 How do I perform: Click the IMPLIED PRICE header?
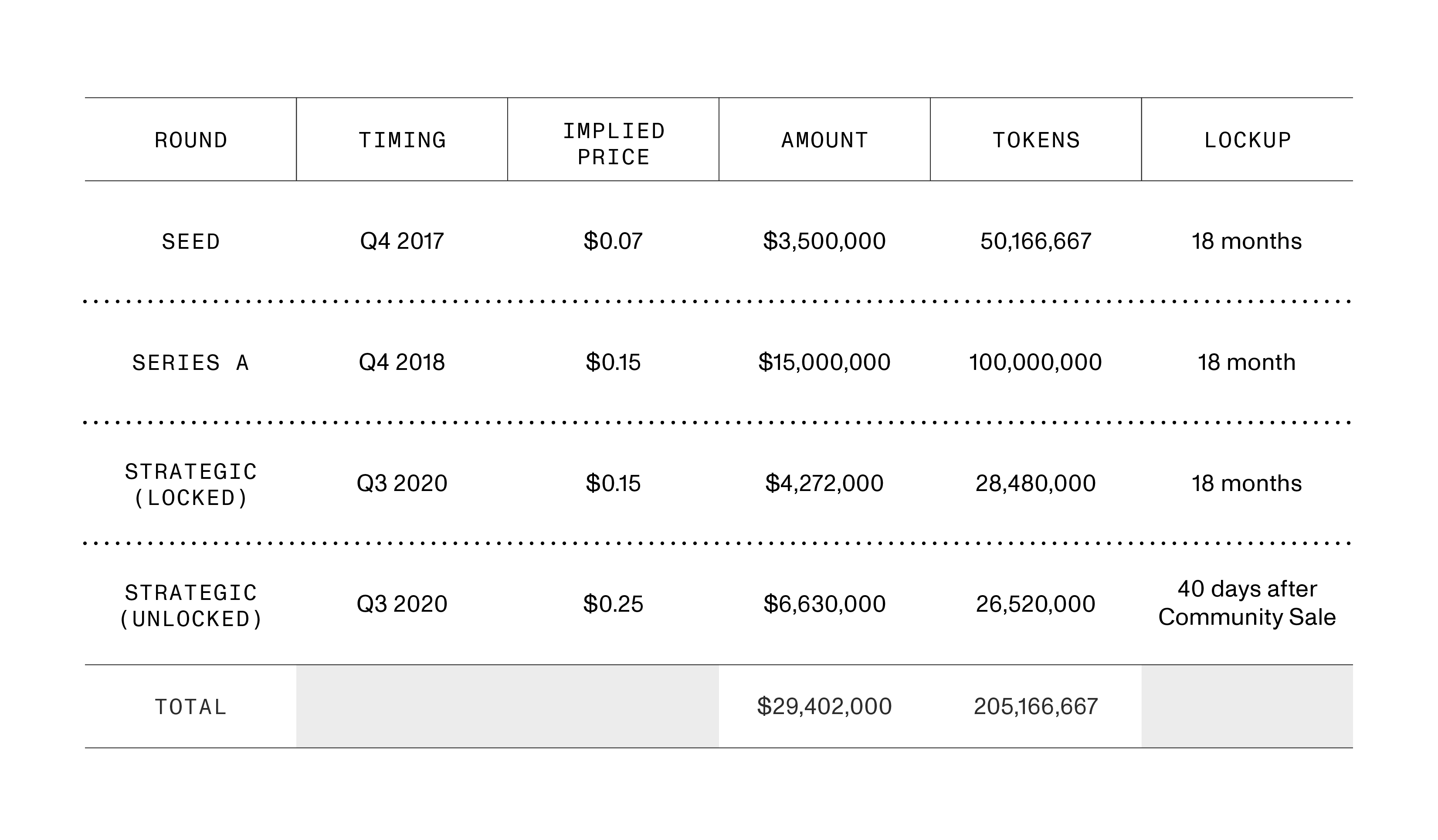tap(614, 144)
